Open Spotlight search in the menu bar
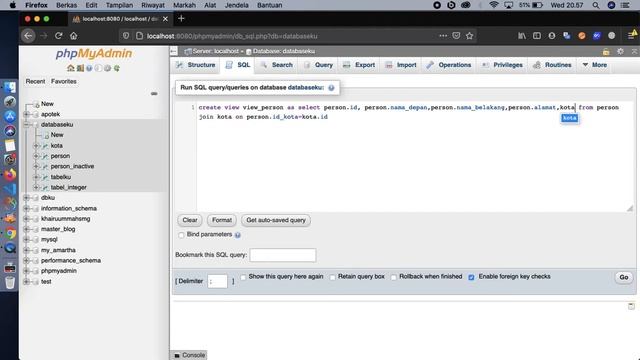Screen dimensions: 640x360 tap(596, 5)
